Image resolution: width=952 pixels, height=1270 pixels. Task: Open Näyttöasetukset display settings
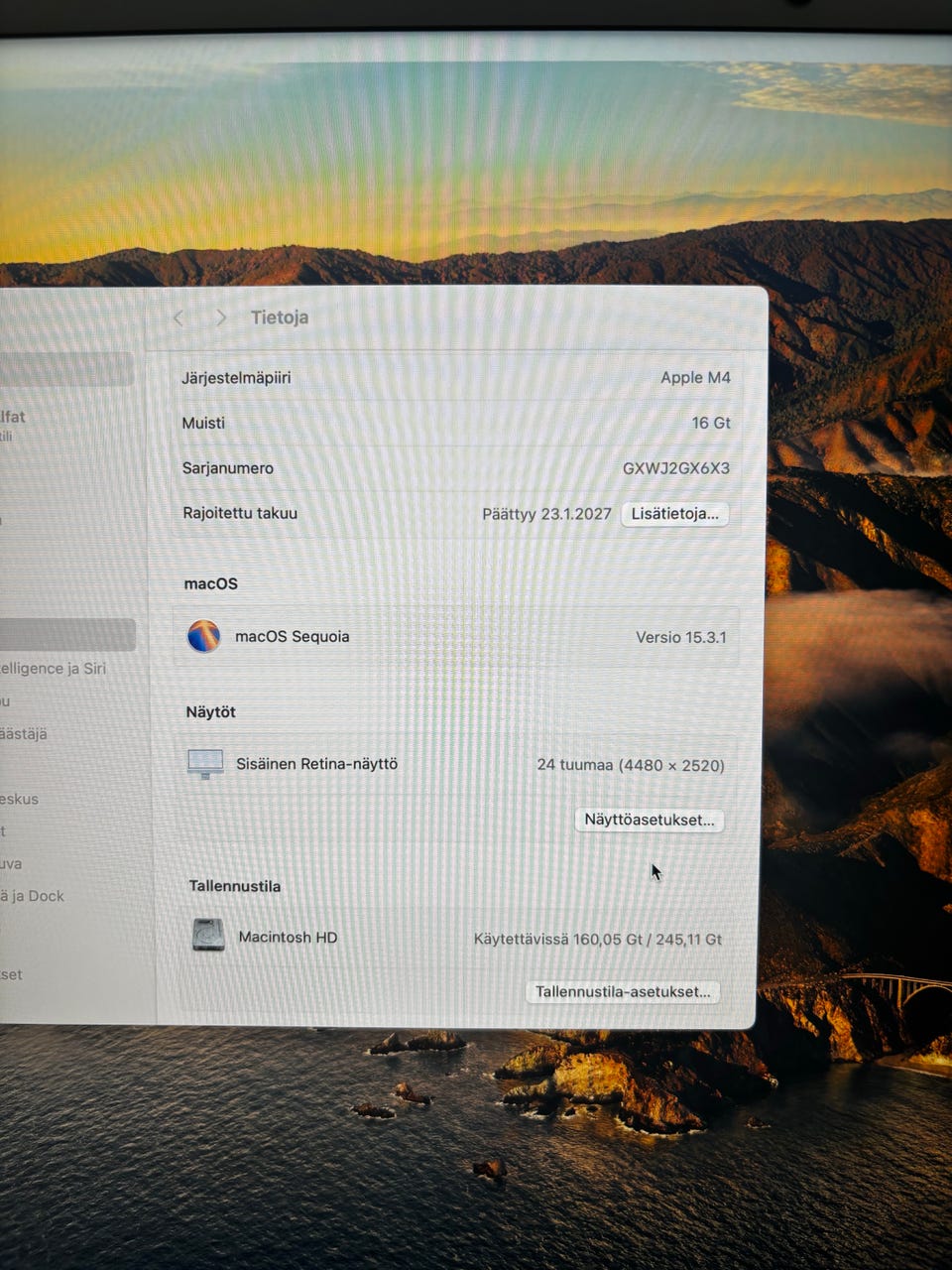(650, 821)
